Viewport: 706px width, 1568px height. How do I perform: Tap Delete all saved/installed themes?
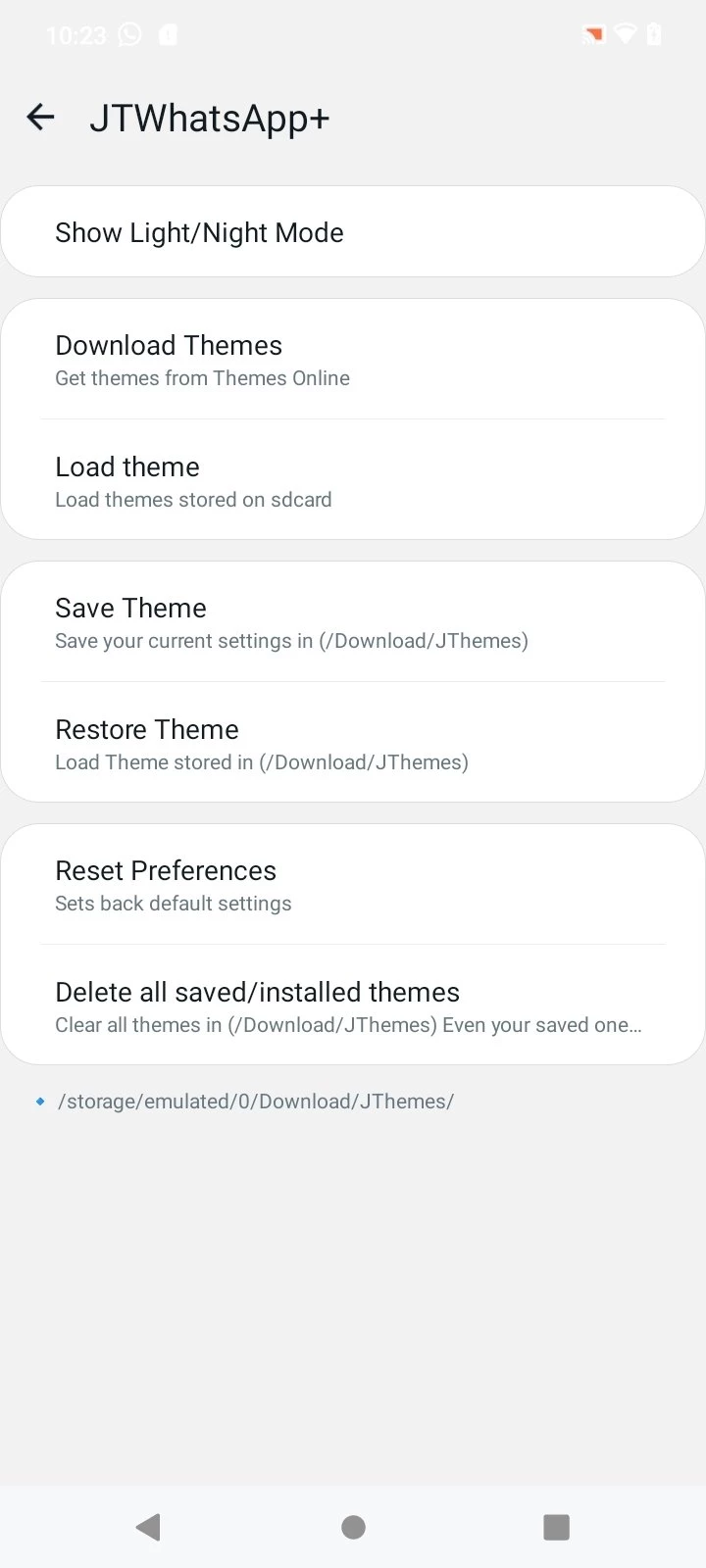353,1006
